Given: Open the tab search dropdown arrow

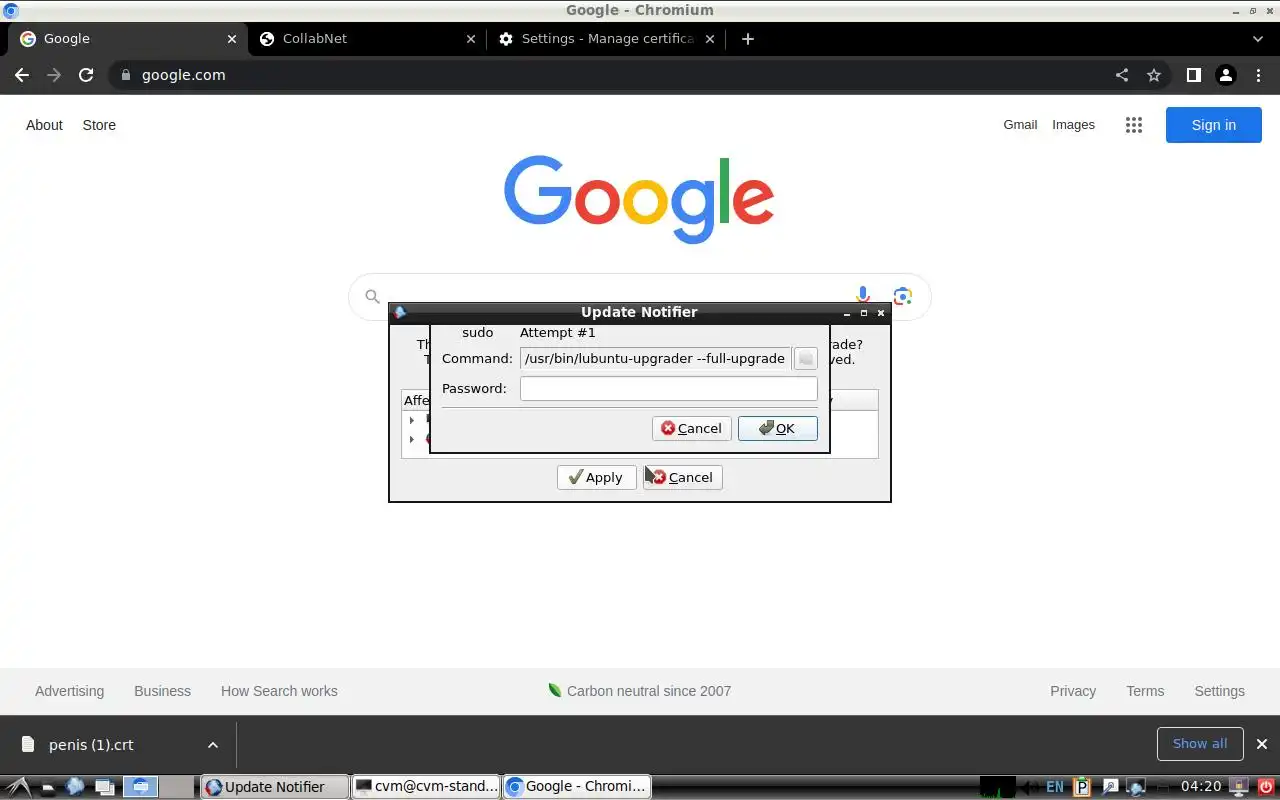Looking at the screenshot, I should pos(1258,39).
